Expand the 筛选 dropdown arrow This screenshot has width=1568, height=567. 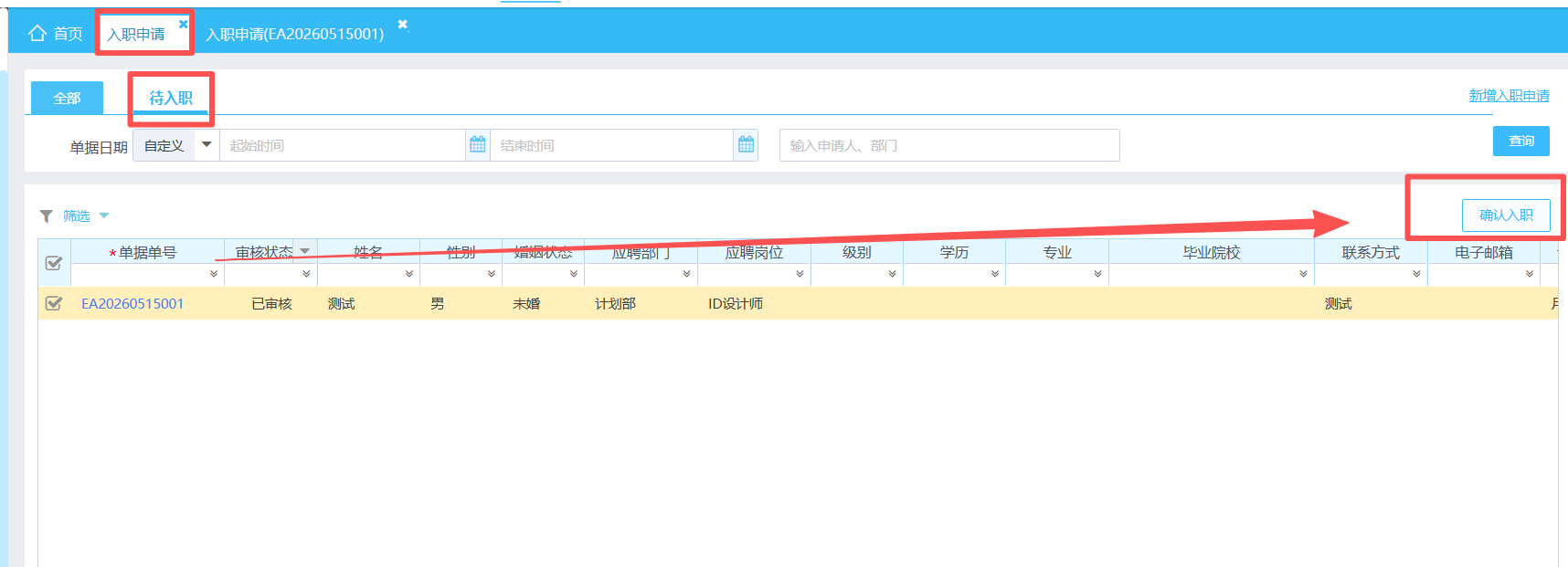[104, 216]
